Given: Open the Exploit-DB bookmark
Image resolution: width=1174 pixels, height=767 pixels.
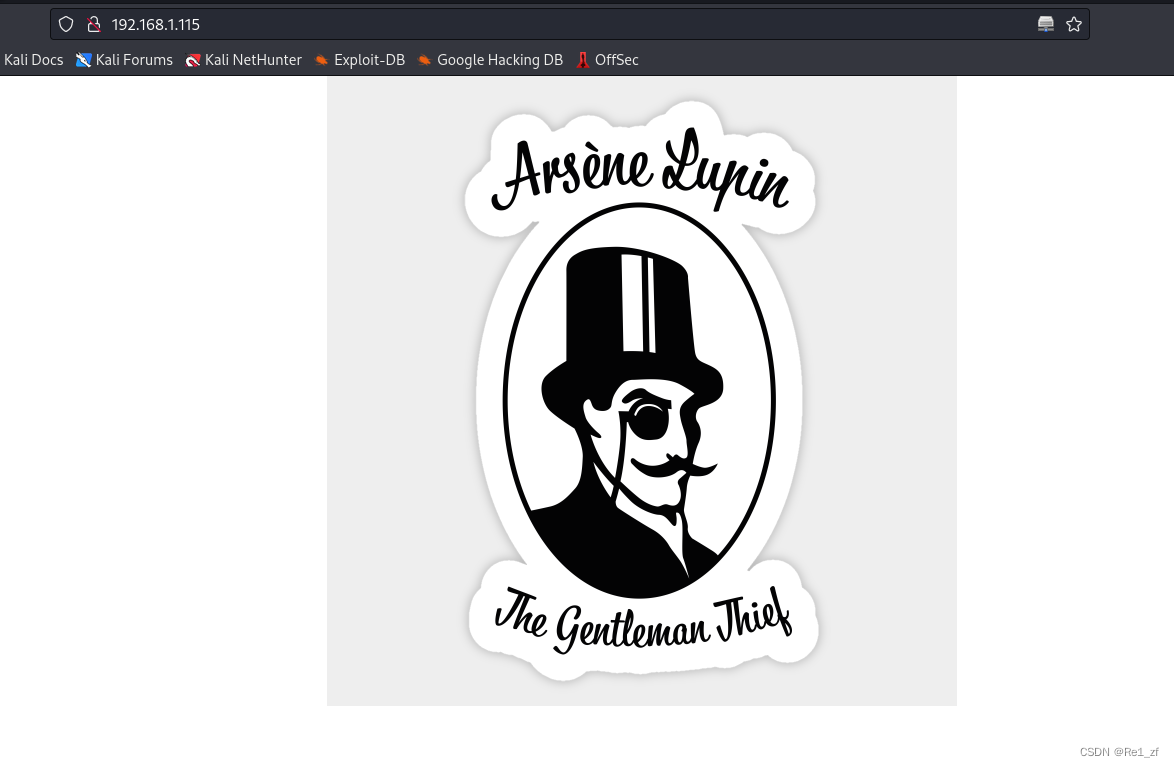Looking at the screenshot, I should (359, 60).
